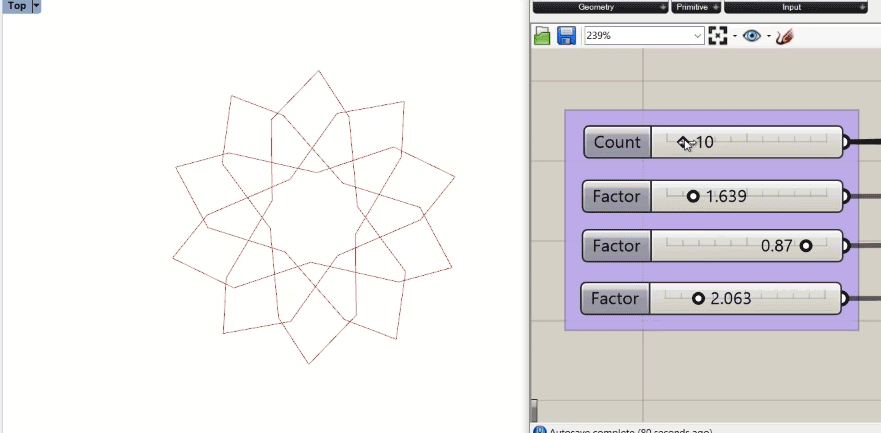
Task: Click the output grip of the 1.639 Factor slider
Action: tap(845, 197)
